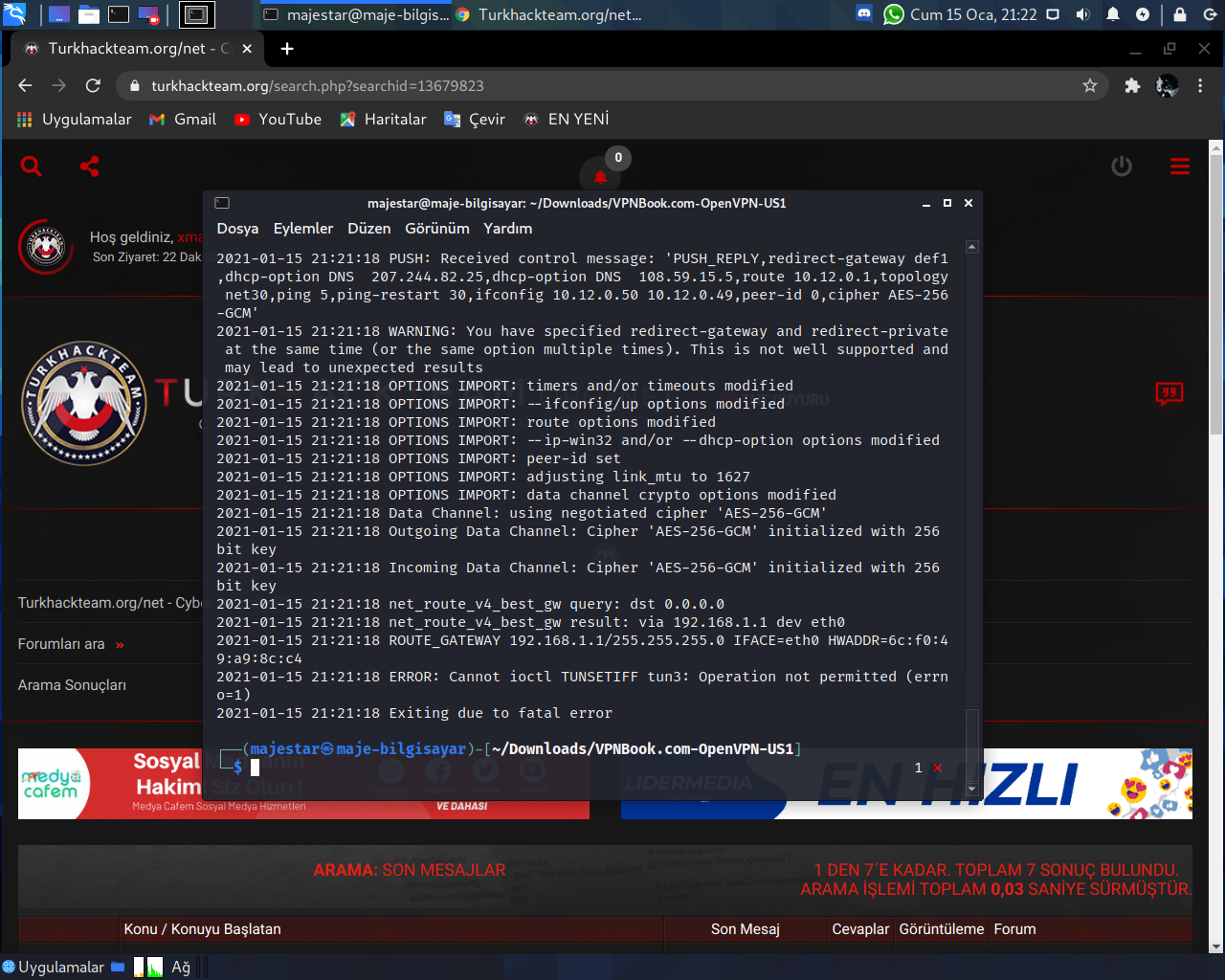Open the Chrome extensions puzzle icon
The image size is (1225, 980).
pyautogui.click(x=1132, y=85)
